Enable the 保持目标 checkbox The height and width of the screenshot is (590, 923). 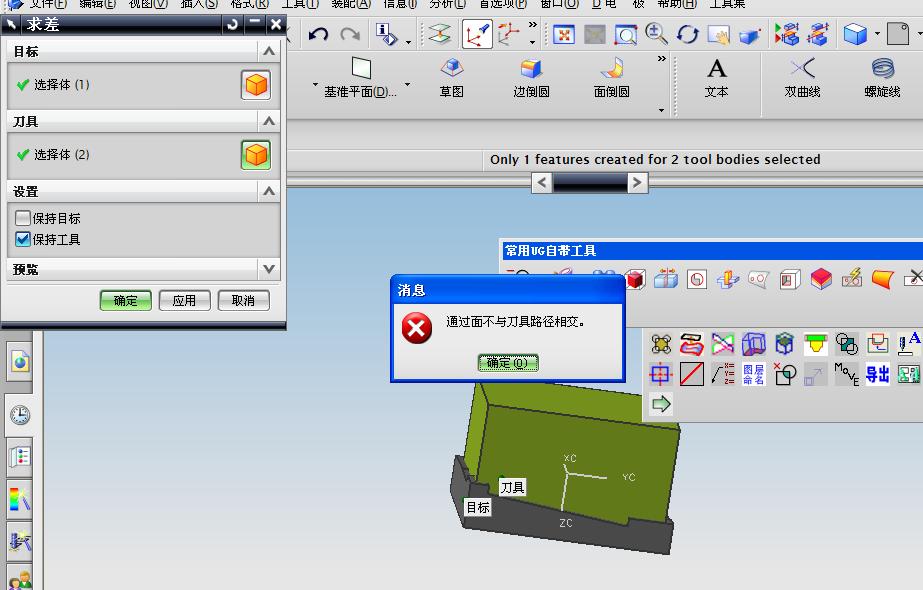pos(23,218)
